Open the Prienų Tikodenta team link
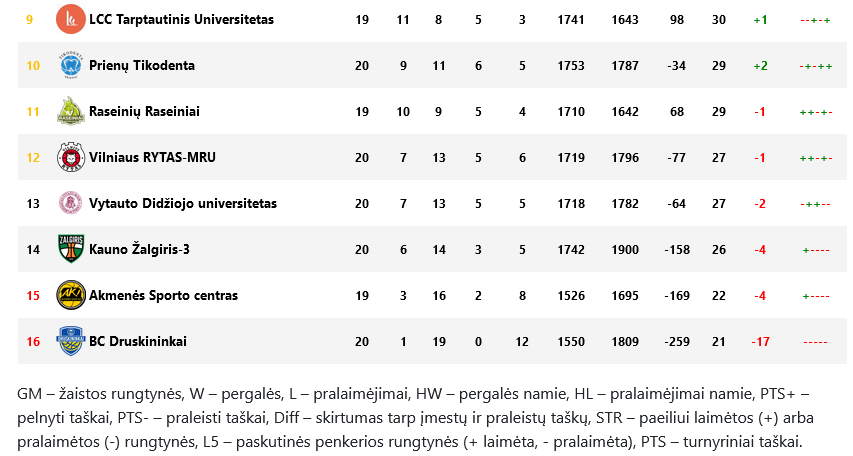853x456 pixels. [x=142, y=65]
